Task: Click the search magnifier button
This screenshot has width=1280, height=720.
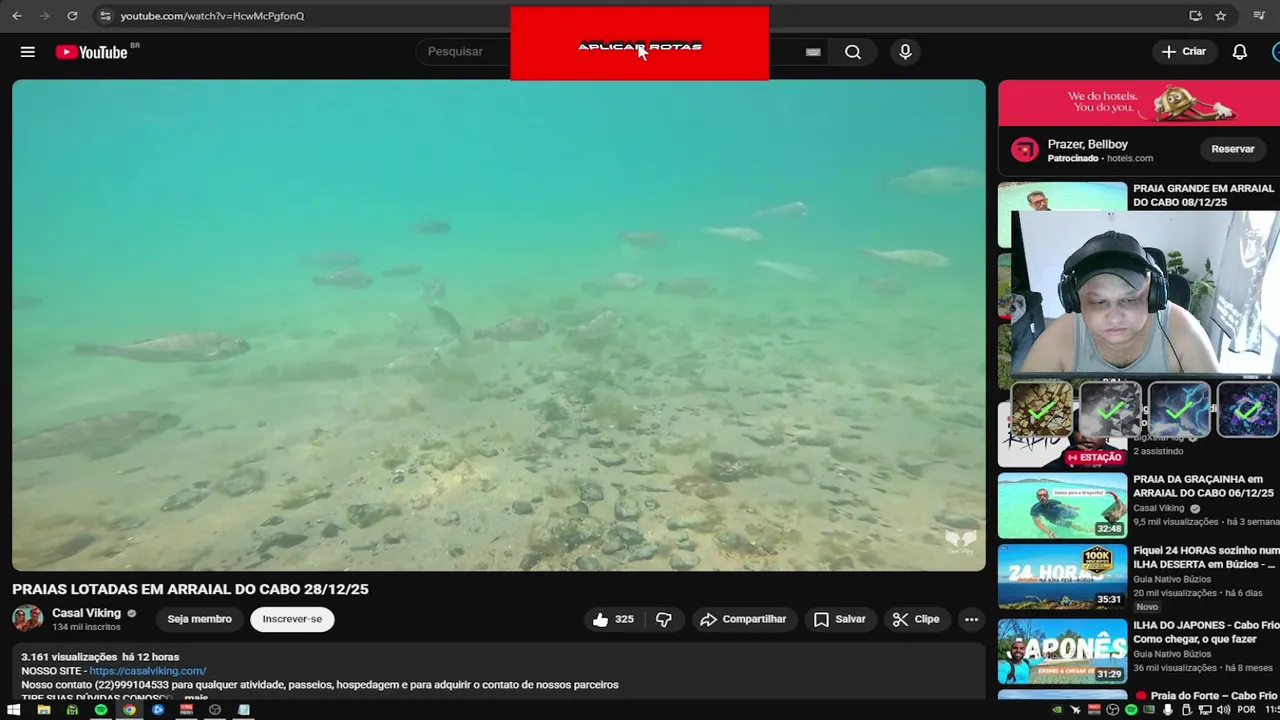Action: [x=853, y=52]
